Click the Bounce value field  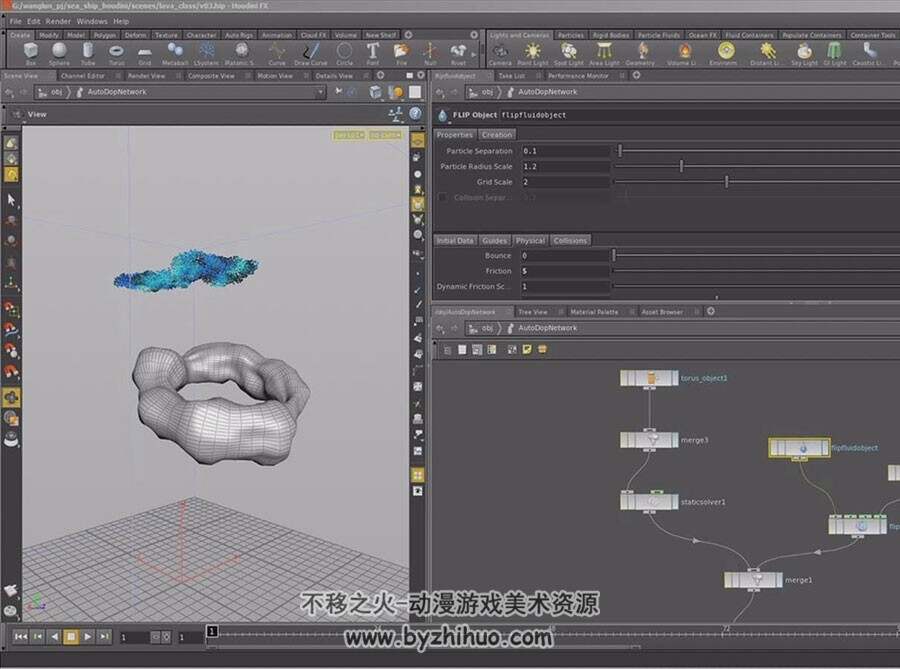coord(565,255)
